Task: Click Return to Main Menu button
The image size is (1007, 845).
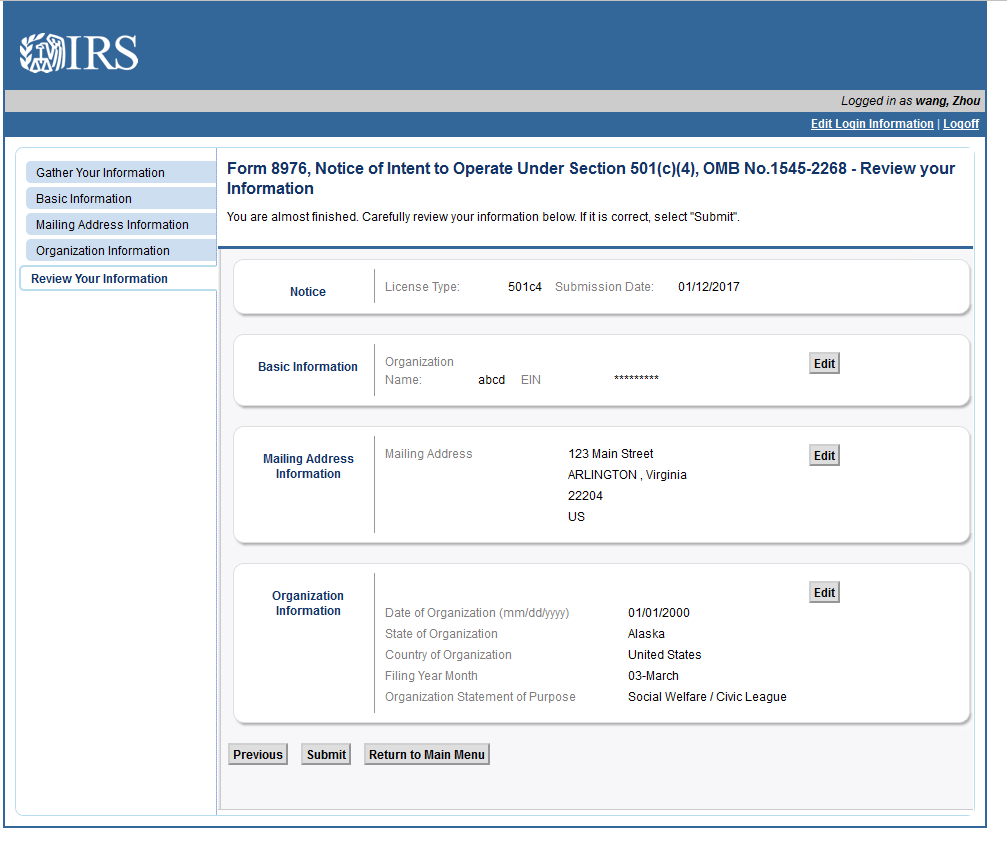Action: [426, 754]
